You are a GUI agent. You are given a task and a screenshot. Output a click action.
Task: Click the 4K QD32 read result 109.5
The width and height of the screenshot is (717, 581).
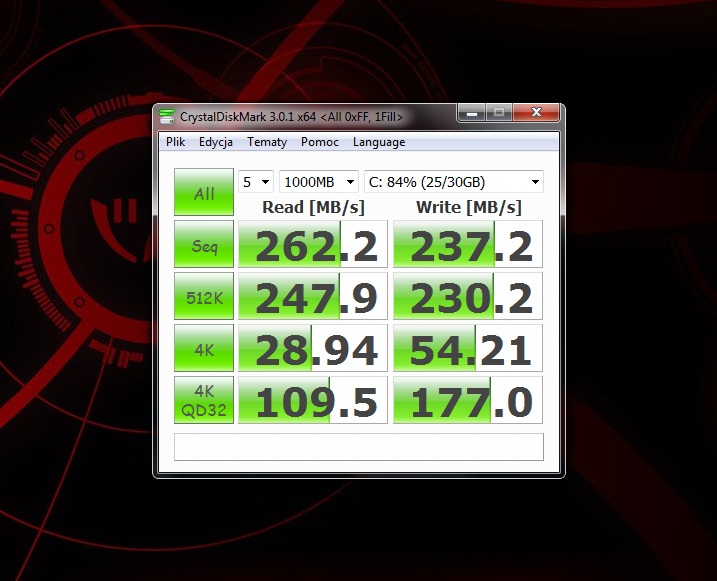(313, 400)
